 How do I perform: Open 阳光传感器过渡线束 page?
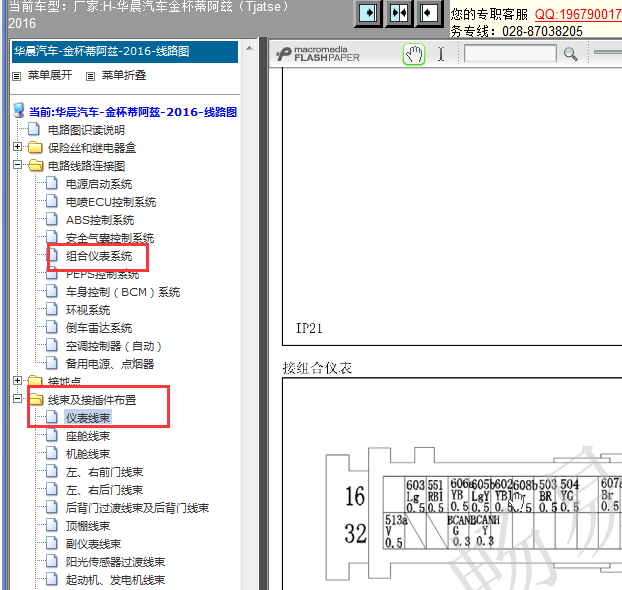[115, 562]
